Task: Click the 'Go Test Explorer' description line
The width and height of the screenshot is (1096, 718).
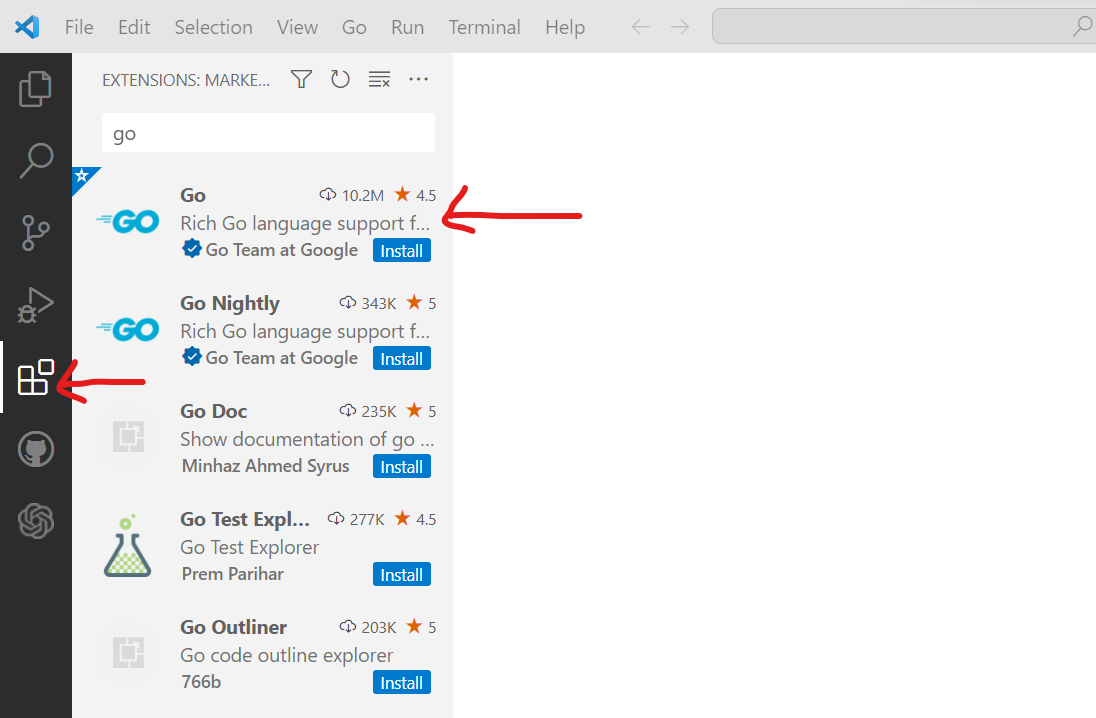Action: point(250,547)
